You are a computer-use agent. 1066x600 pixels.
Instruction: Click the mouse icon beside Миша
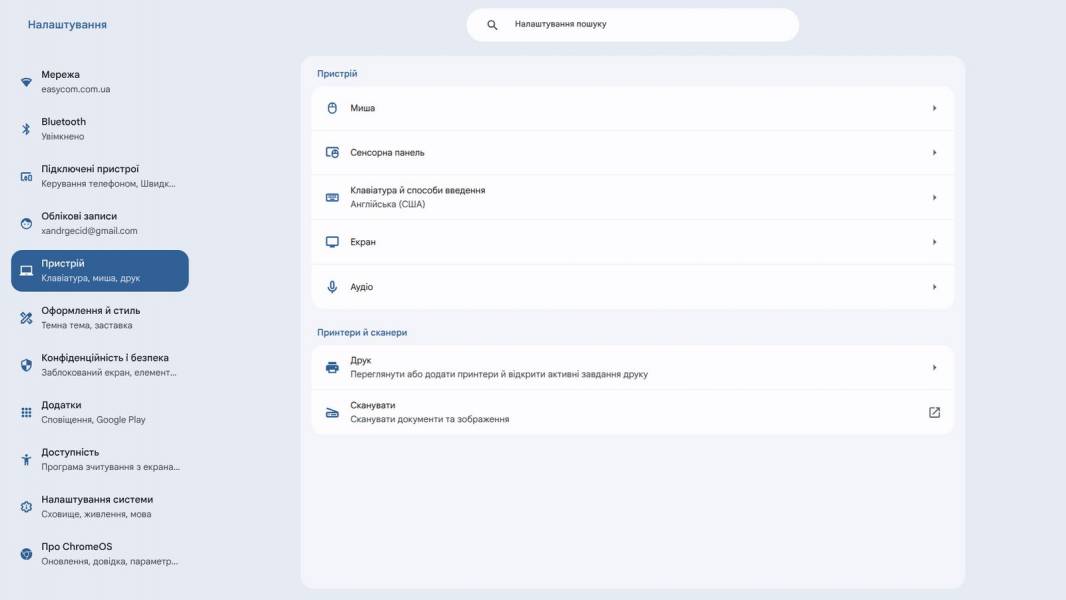tap(332, 108)
